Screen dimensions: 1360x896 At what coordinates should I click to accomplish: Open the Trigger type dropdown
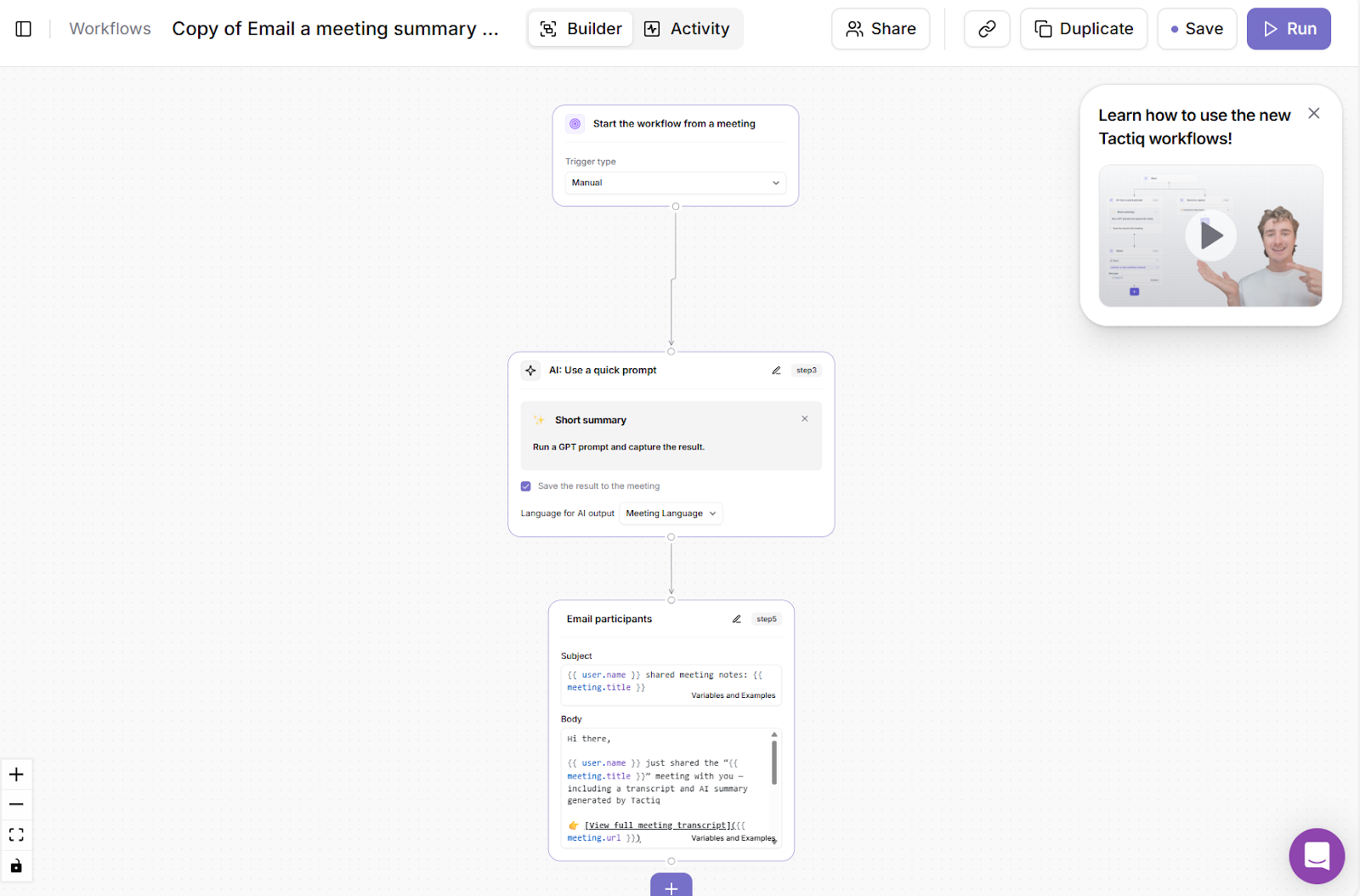pyautogui.click(x=675, y=183)
